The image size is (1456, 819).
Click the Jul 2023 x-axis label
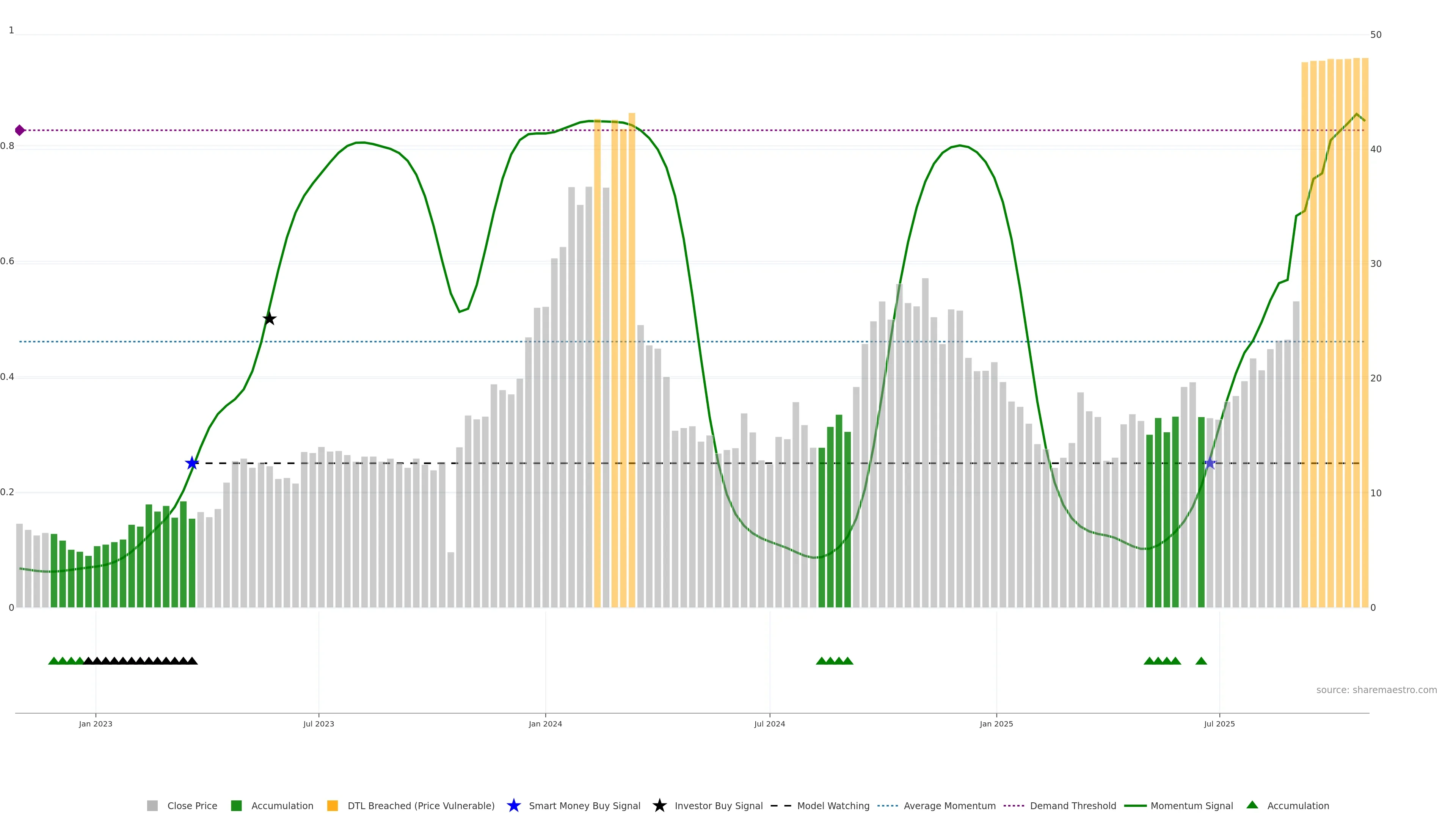pos(318,724)
